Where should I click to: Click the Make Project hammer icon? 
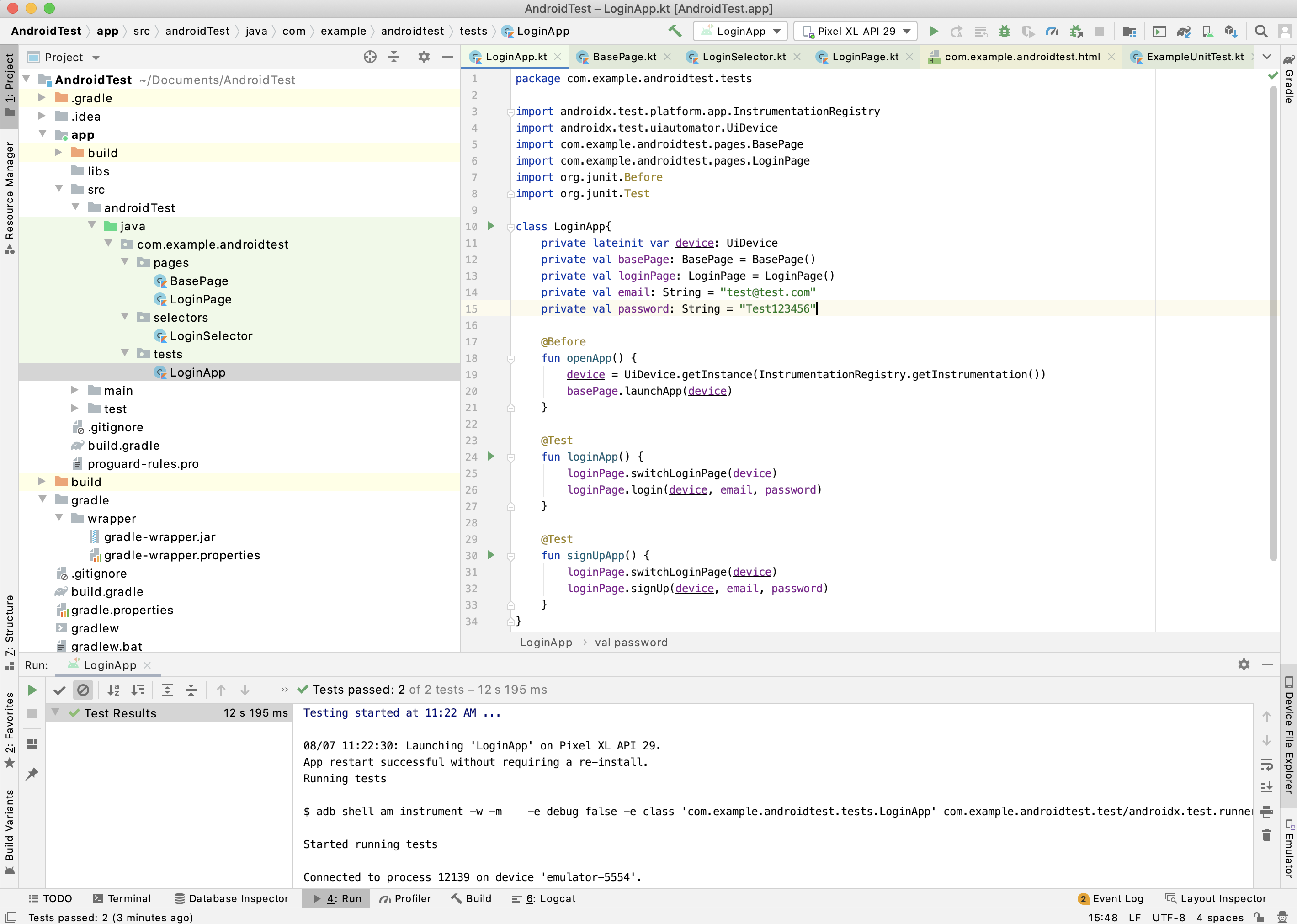[675, 31]
